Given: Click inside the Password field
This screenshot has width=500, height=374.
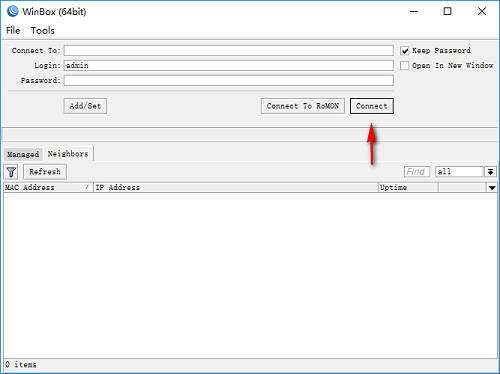Looking at the screenshot, I should click(x=229, y=80).
